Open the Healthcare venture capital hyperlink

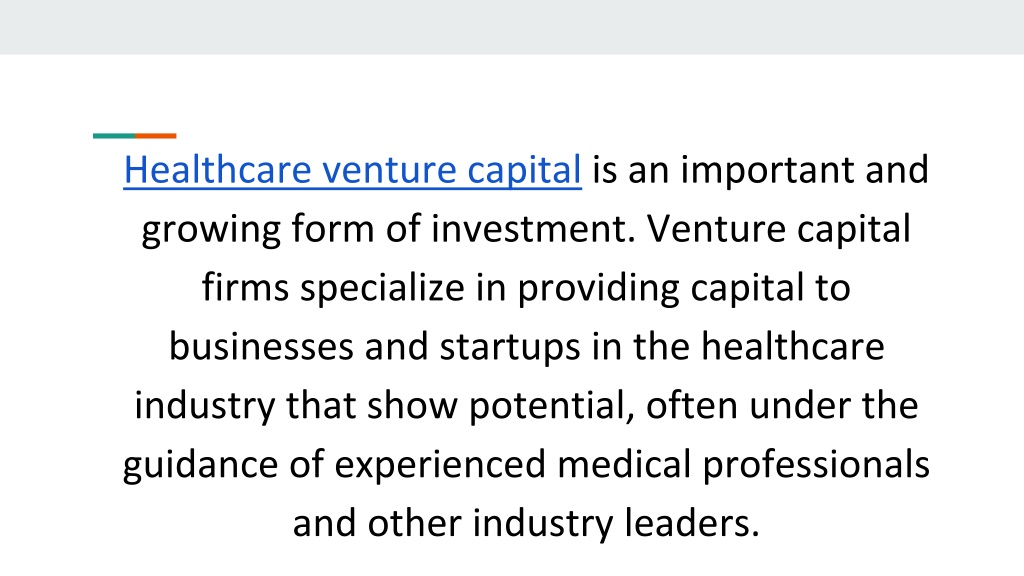tap(353, 170)
